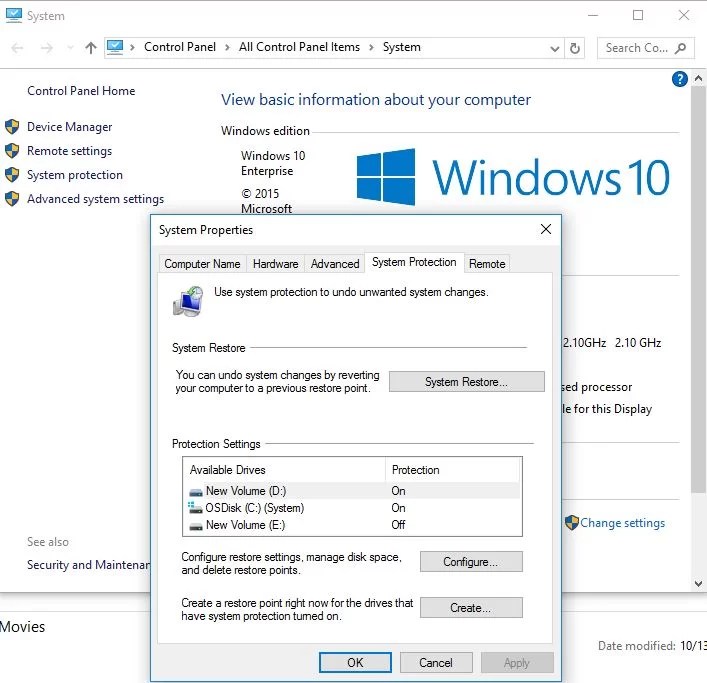Click the computer icon in address bar
This screenshot has height=683, width=707.
pos(115,47)
